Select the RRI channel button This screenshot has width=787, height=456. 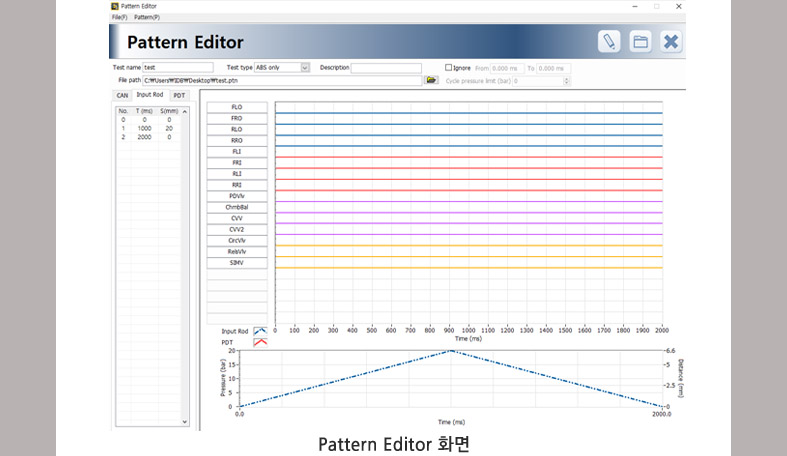point(237,185)
